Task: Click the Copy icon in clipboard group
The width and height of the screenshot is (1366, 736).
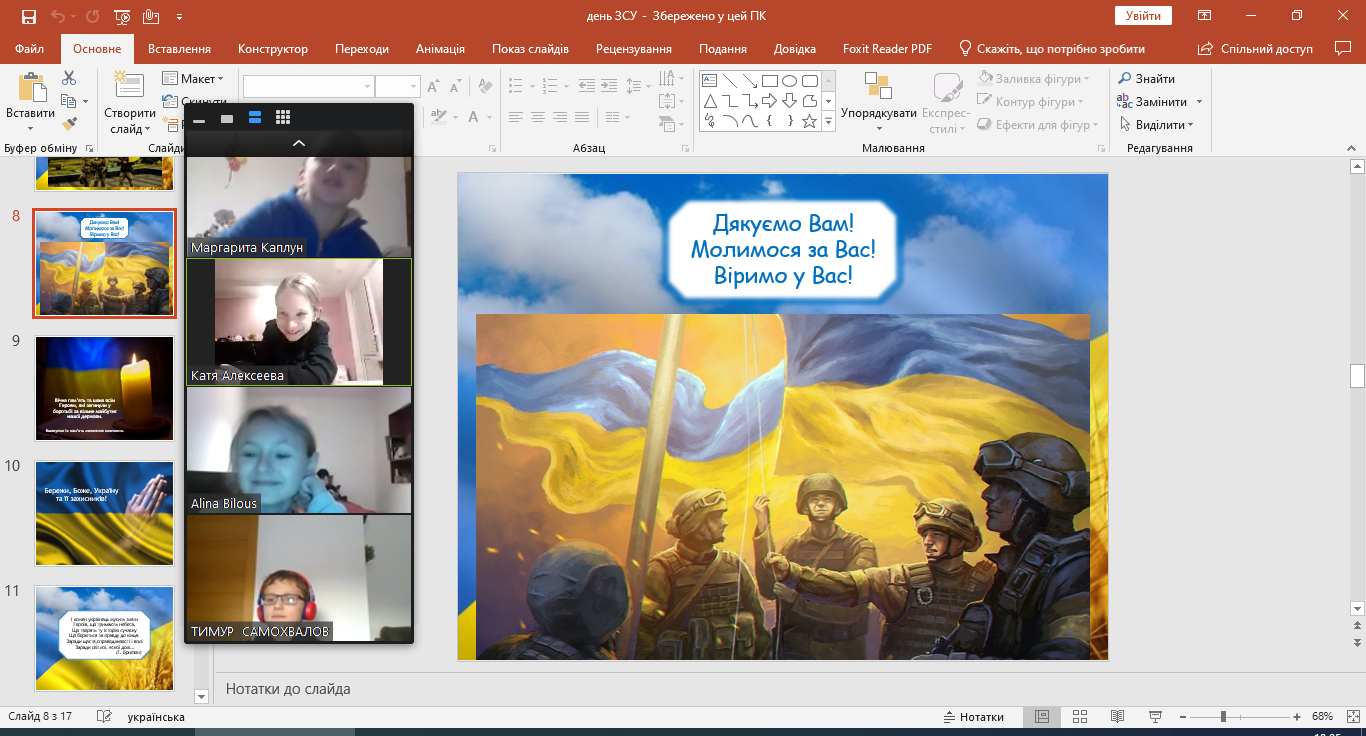Action: pyautogui.click(x=68, y=101)
